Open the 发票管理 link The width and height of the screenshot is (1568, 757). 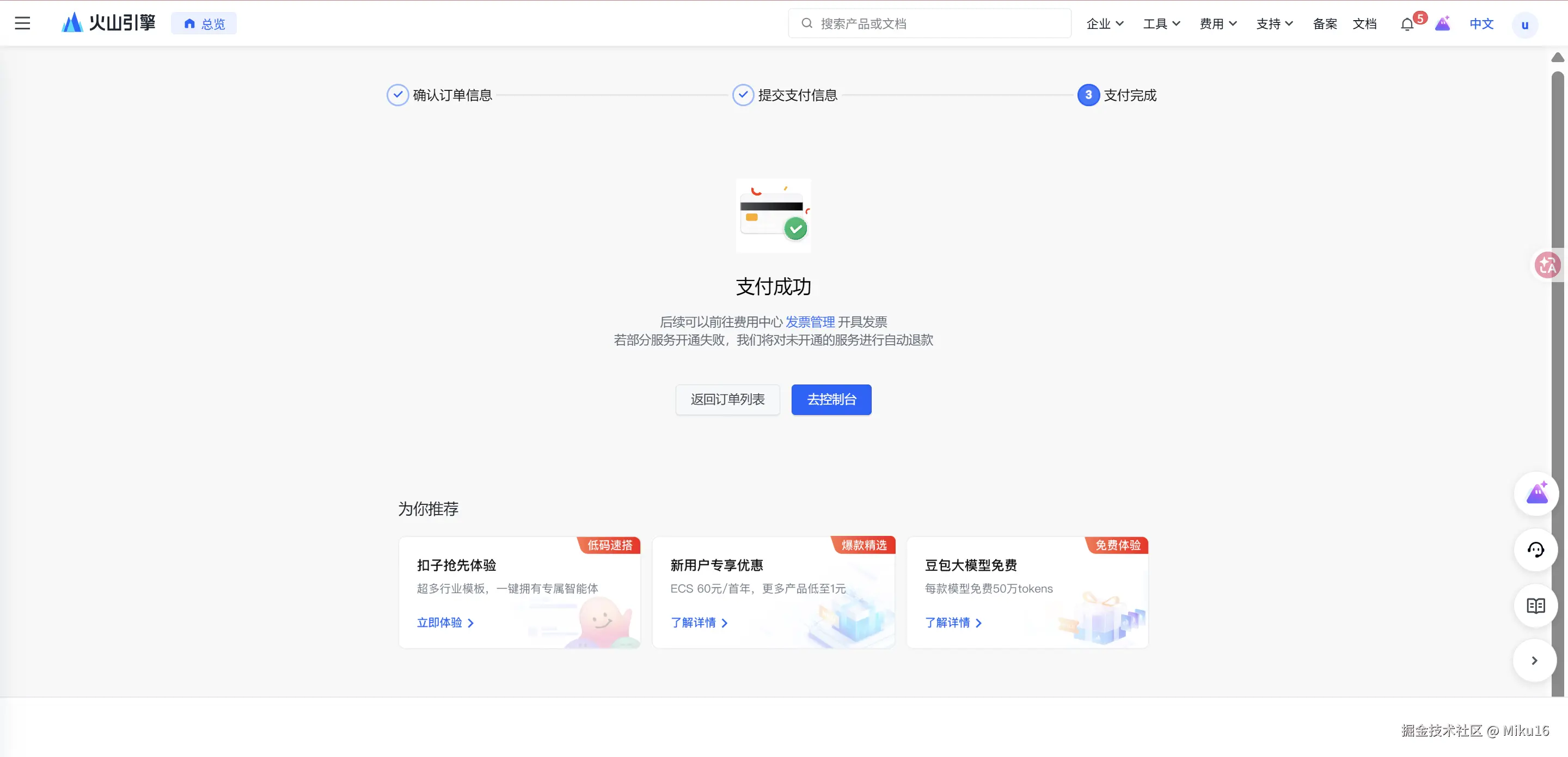(x=810, y=321)
